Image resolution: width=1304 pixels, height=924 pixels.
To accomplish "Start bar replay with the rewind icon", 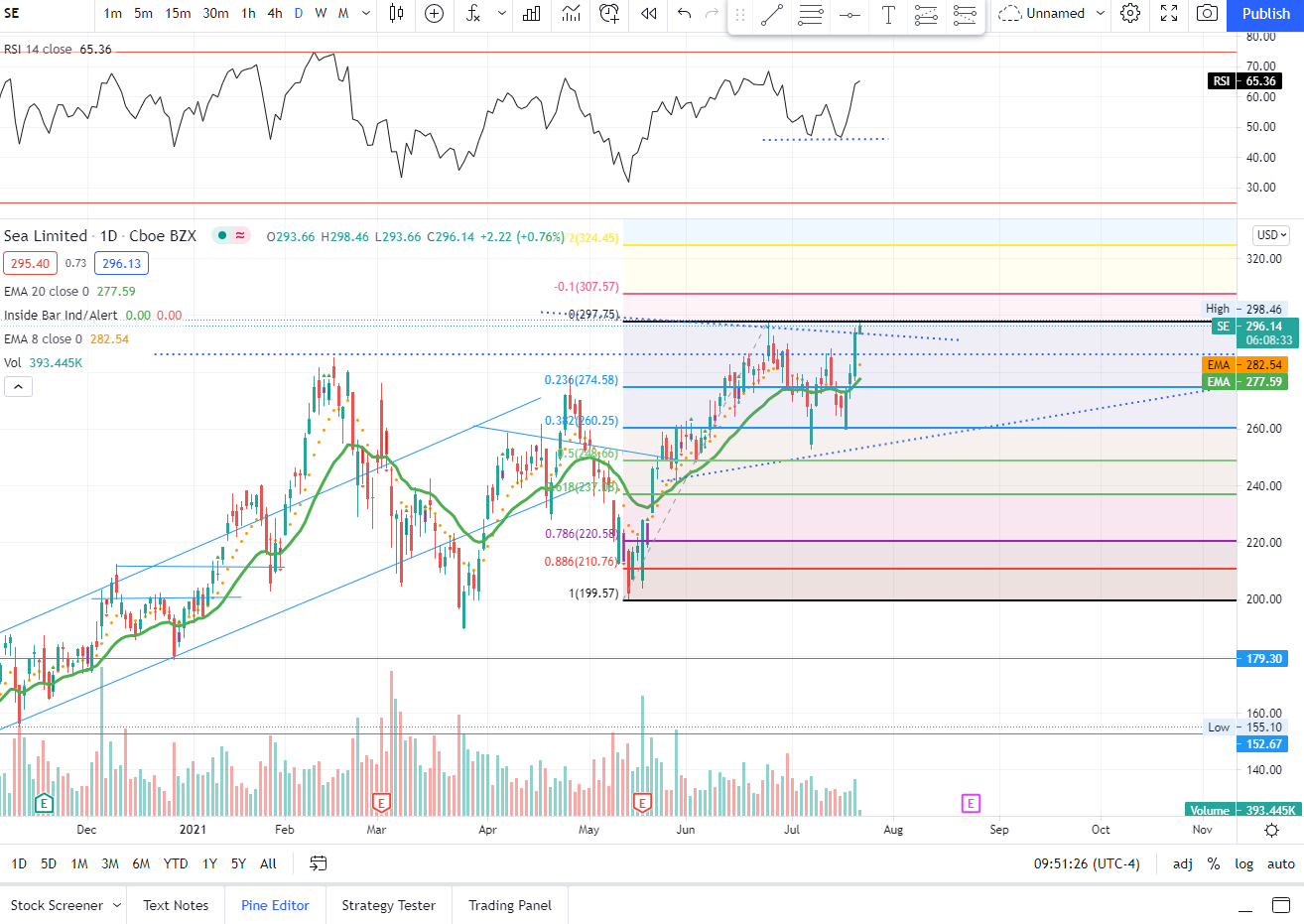I will pyautogui.click(x=648, y=13).
